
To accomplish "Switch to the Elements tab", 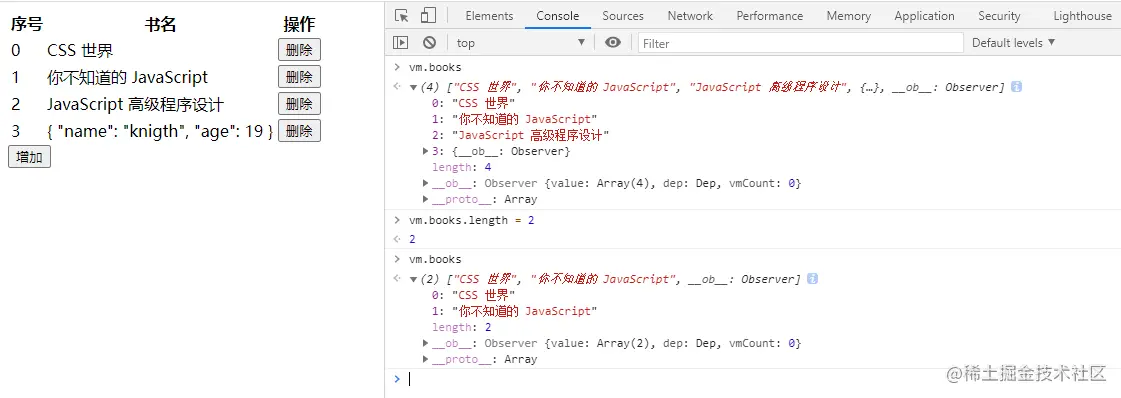I will pyautogui.click(x=489, y=16).
